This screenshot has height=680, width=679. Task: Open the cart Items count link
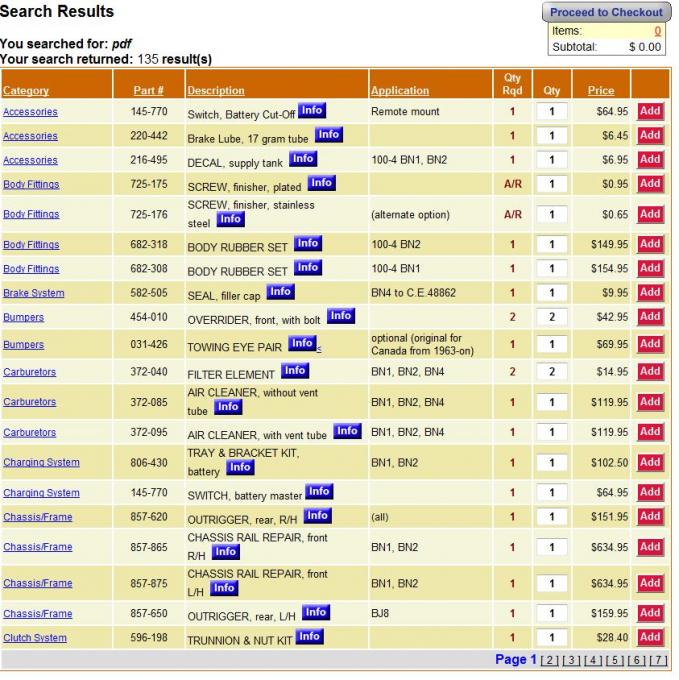657,31
